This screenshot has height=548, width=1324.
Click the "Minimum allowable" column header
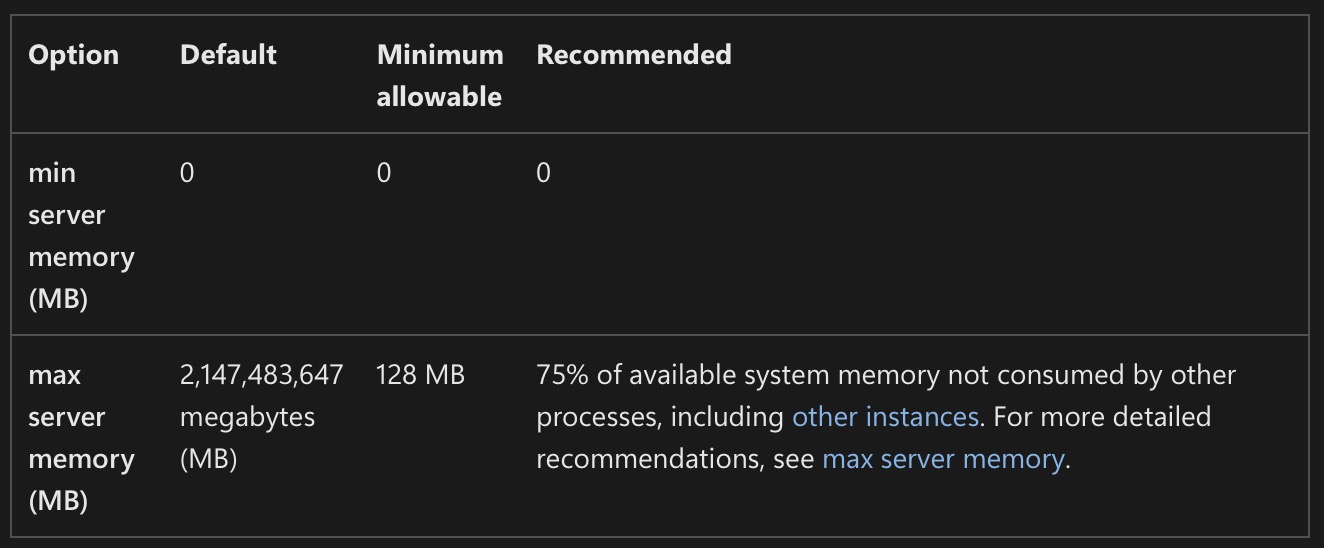439,75
